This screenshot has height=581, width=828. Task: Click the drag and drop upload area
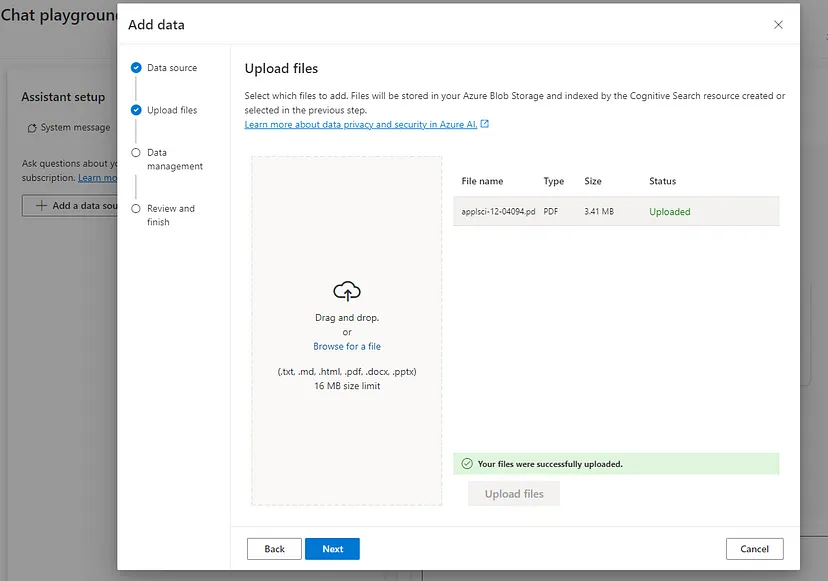[x=347, y=331]
